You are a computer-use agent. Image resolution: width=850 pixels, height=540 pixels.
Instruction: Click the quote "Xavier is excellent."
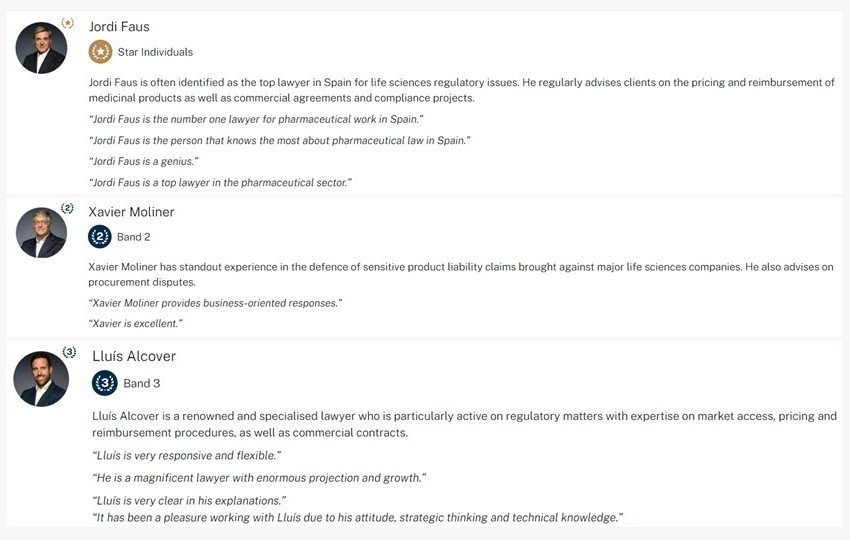136,324
